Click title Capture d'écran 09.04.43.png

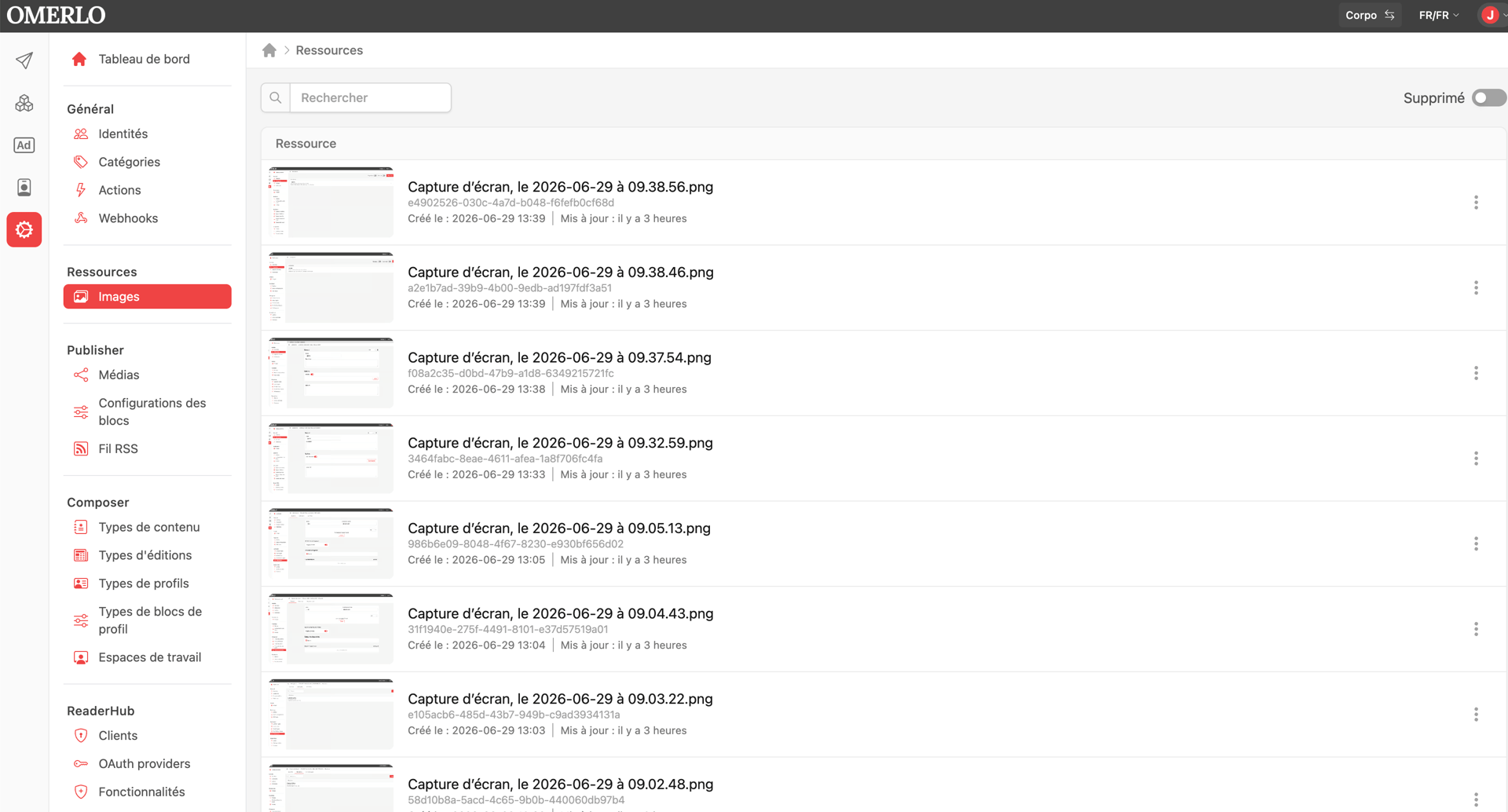point(561,613)
